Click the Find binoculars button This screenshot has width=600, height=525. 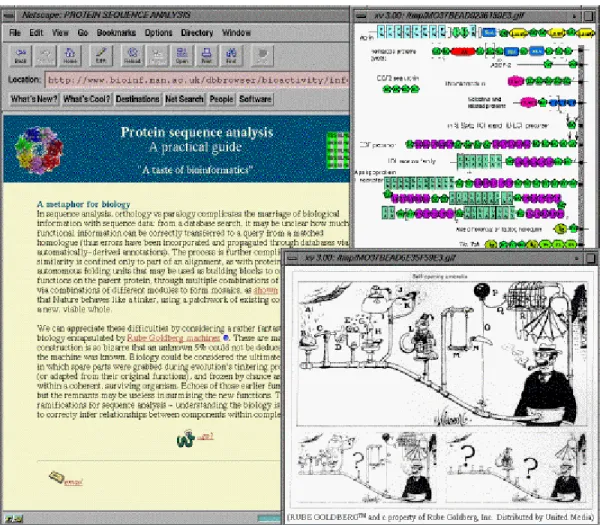tap(231, 56)
